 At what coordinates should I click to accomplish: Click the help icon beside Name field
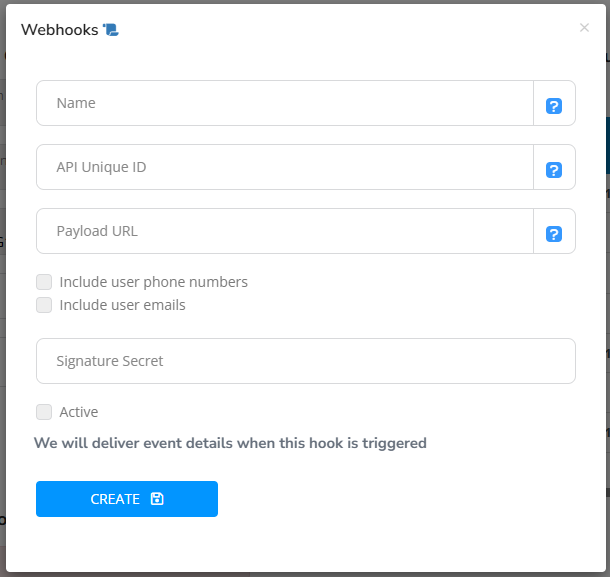[554, 106]
